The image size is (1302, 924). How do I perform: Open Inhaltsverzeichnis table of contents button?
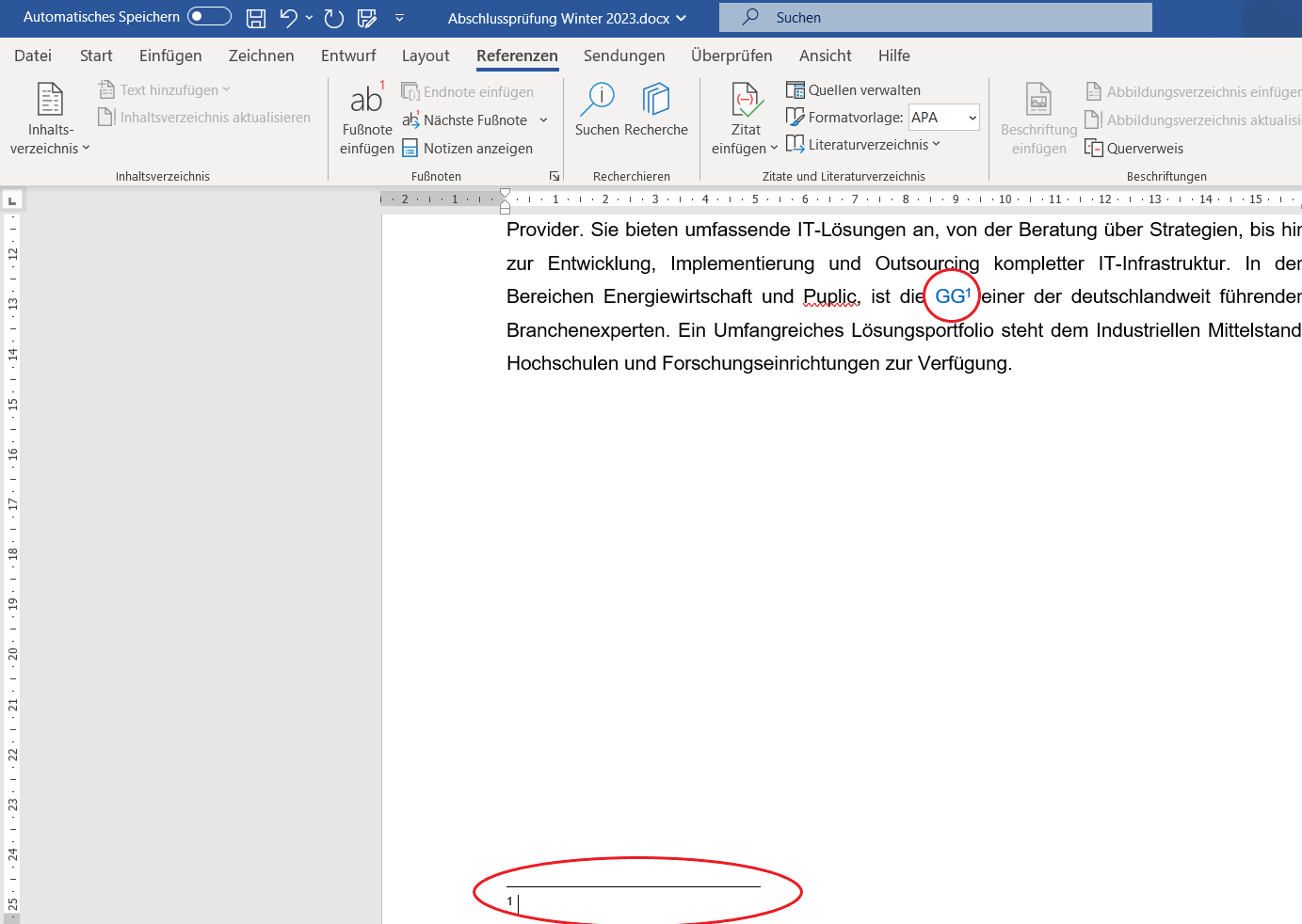(50, 119)
